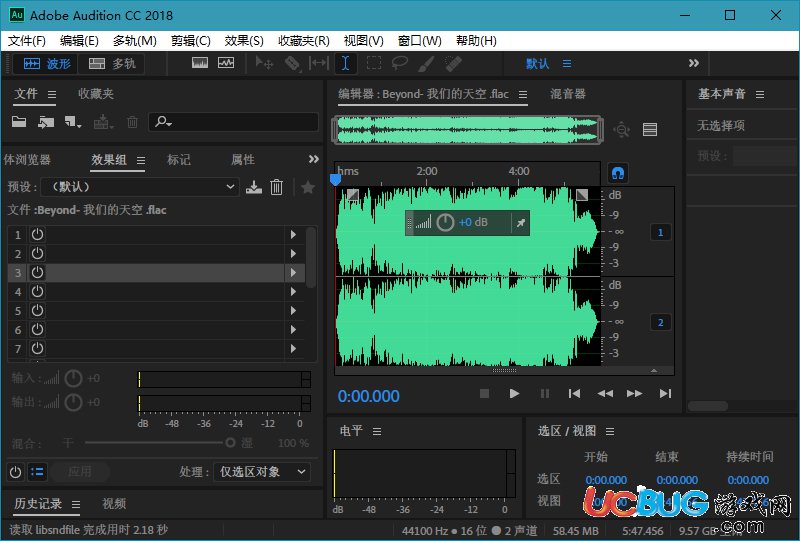The width and height of the screenshot is (800, 541).
Task: Select the Paintbrush Selection tool
Action: coord(426,63)
